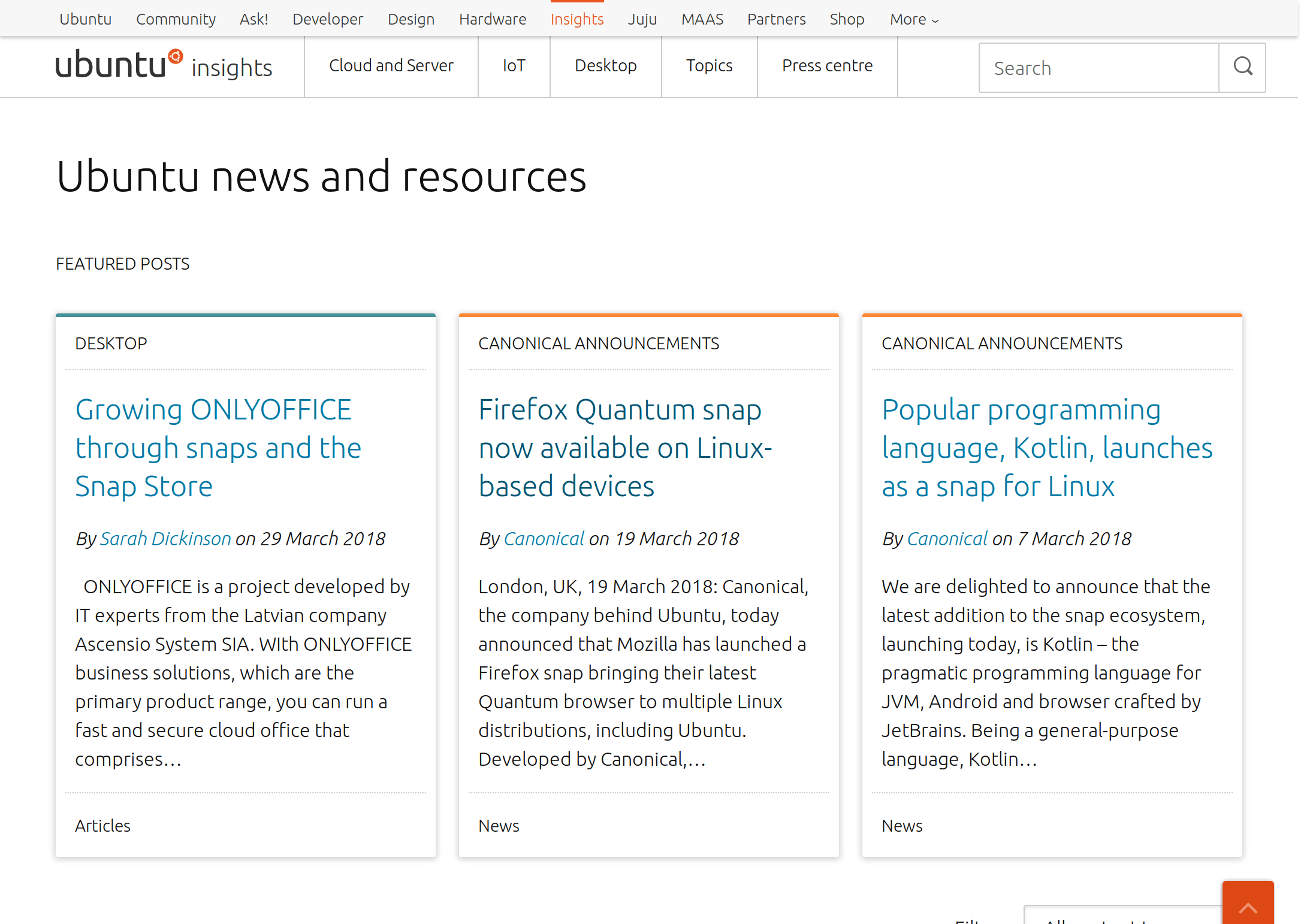
Task: Visit the Press centre page
Action: pos(827,65)
